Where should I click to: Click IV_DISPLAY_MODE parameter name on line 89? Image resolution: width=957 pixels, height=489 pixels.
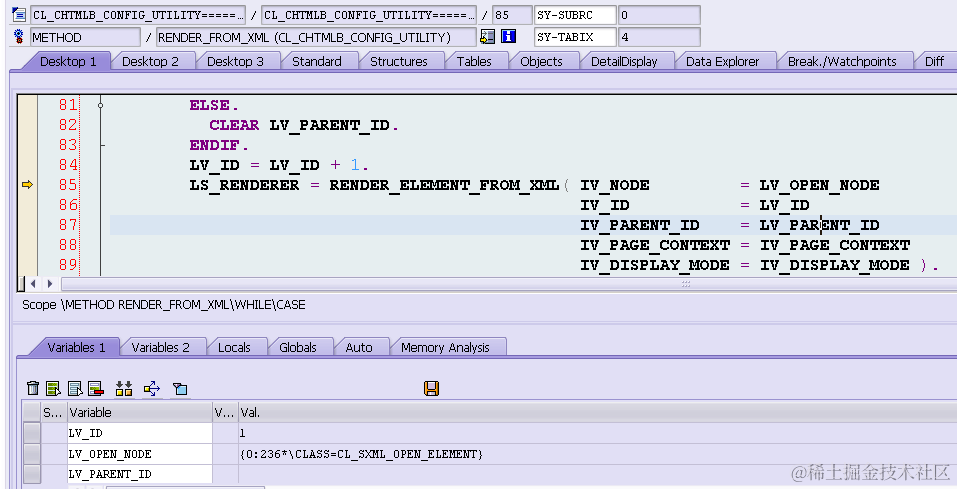[654, 265]
